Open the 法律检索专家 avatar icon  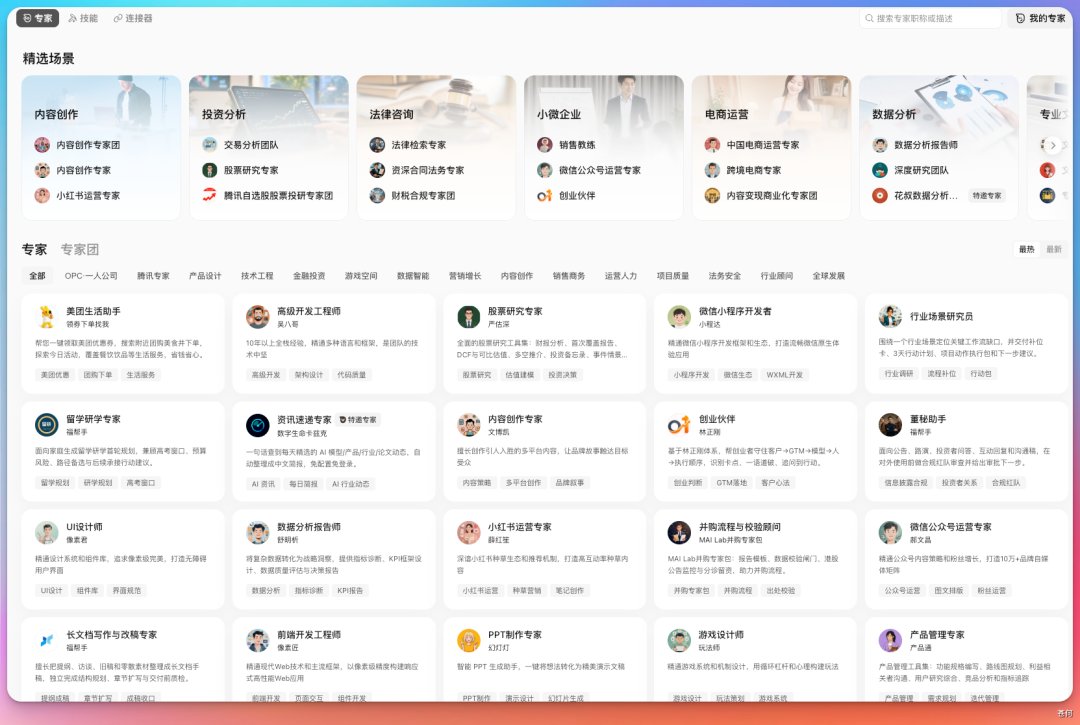point(377,145)
